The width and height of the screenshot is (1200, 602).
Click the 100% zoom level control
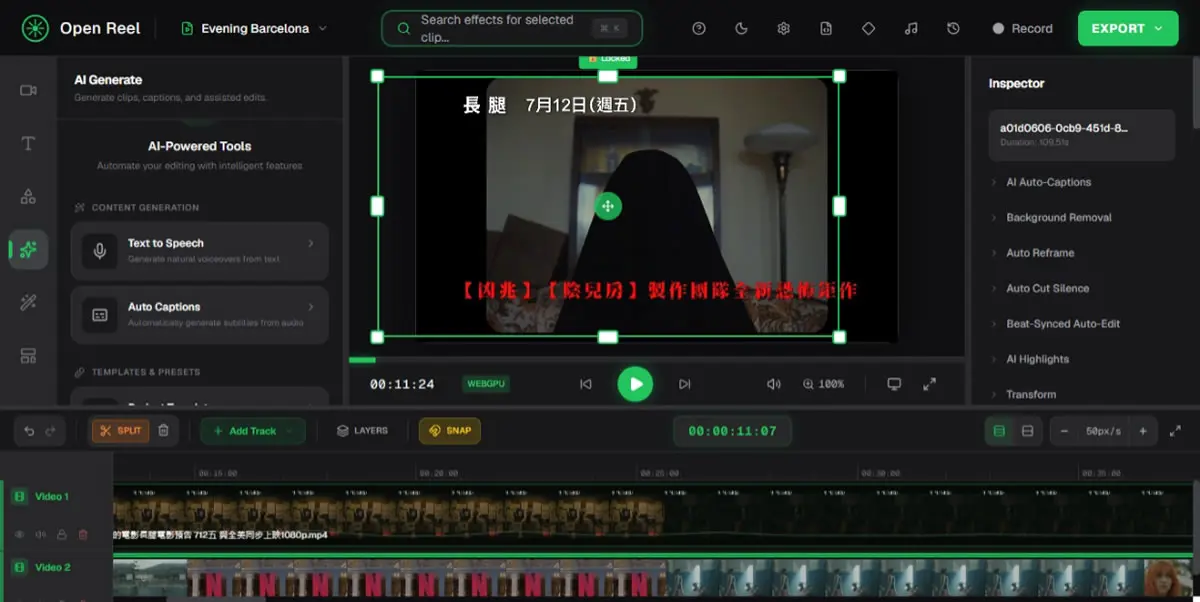point(823,384)
